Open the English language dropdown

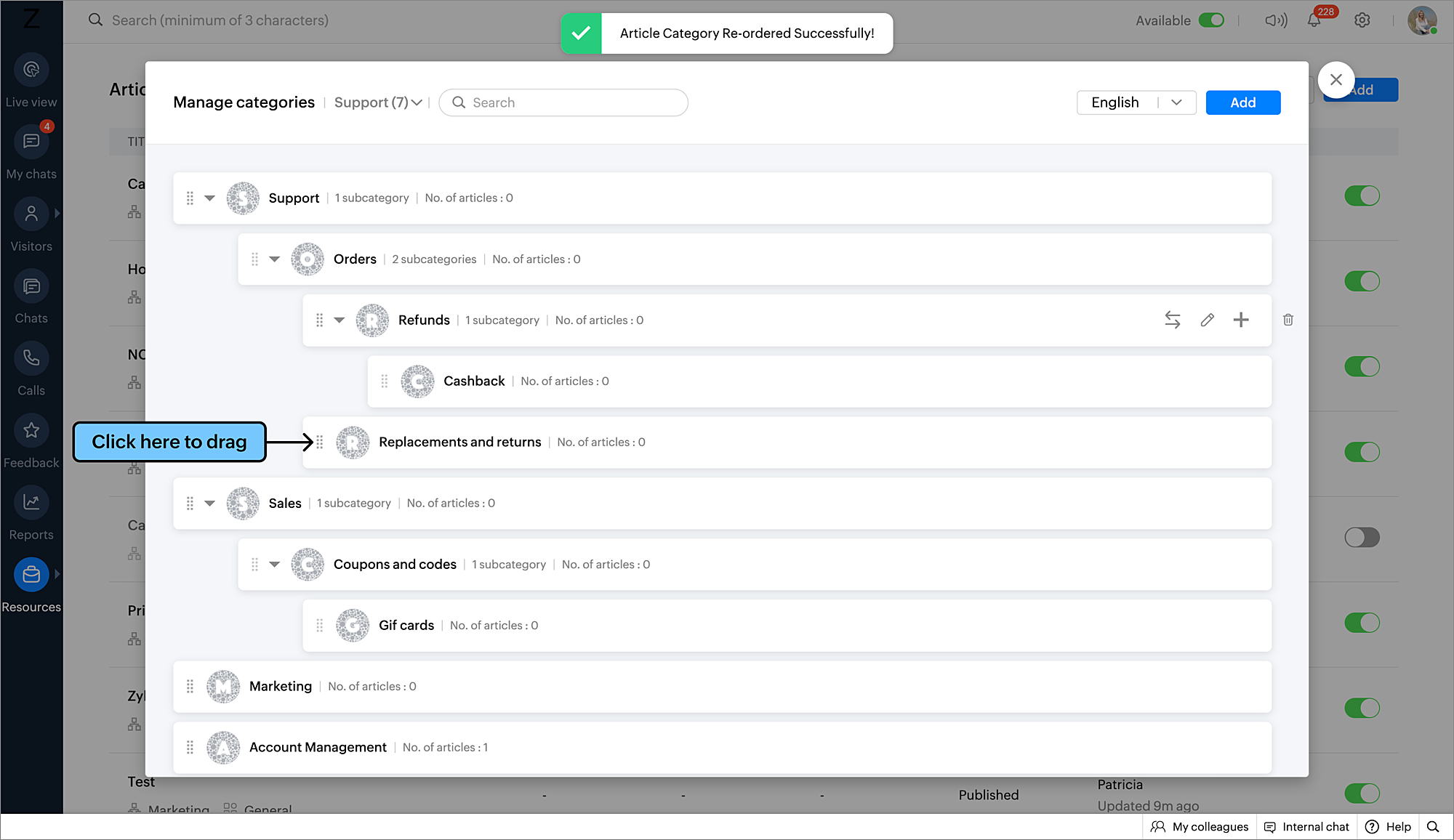click(x=1136, y=102)
